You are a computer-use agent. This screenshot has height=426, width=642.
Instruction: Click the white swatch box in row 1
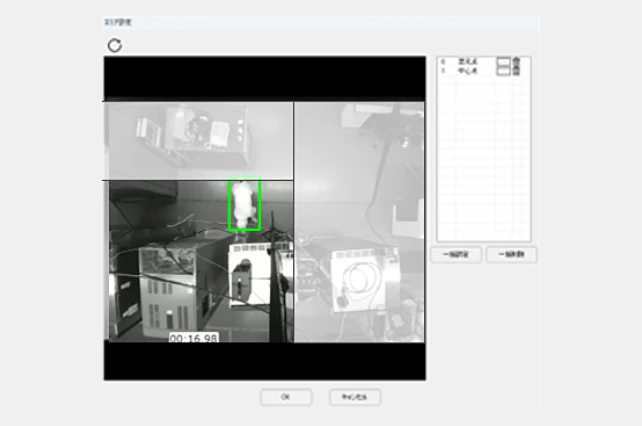click(503, 71)
